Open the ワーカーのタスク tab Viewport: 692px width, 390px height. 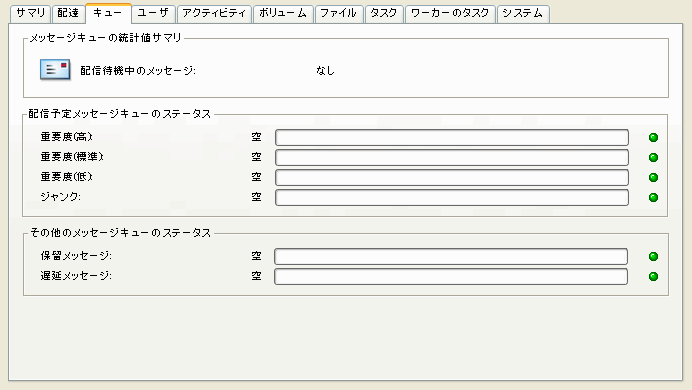[450, 13]
